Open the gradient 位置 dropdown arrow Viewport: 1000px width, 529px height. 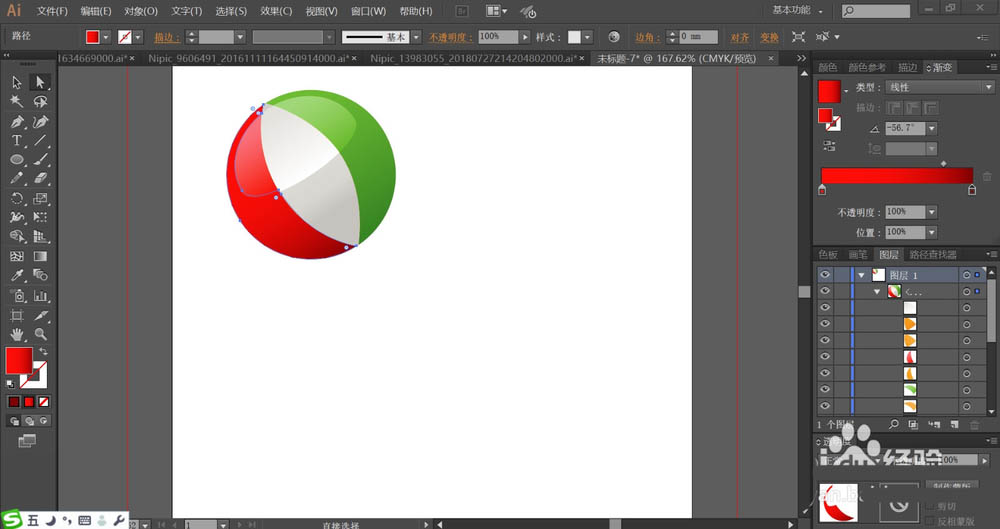tap(932, 232)
